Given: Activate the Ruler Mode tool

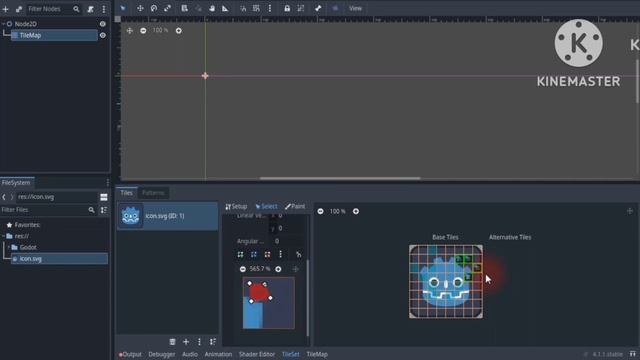Looking at the screenshot, I should [x=225, y=8].
